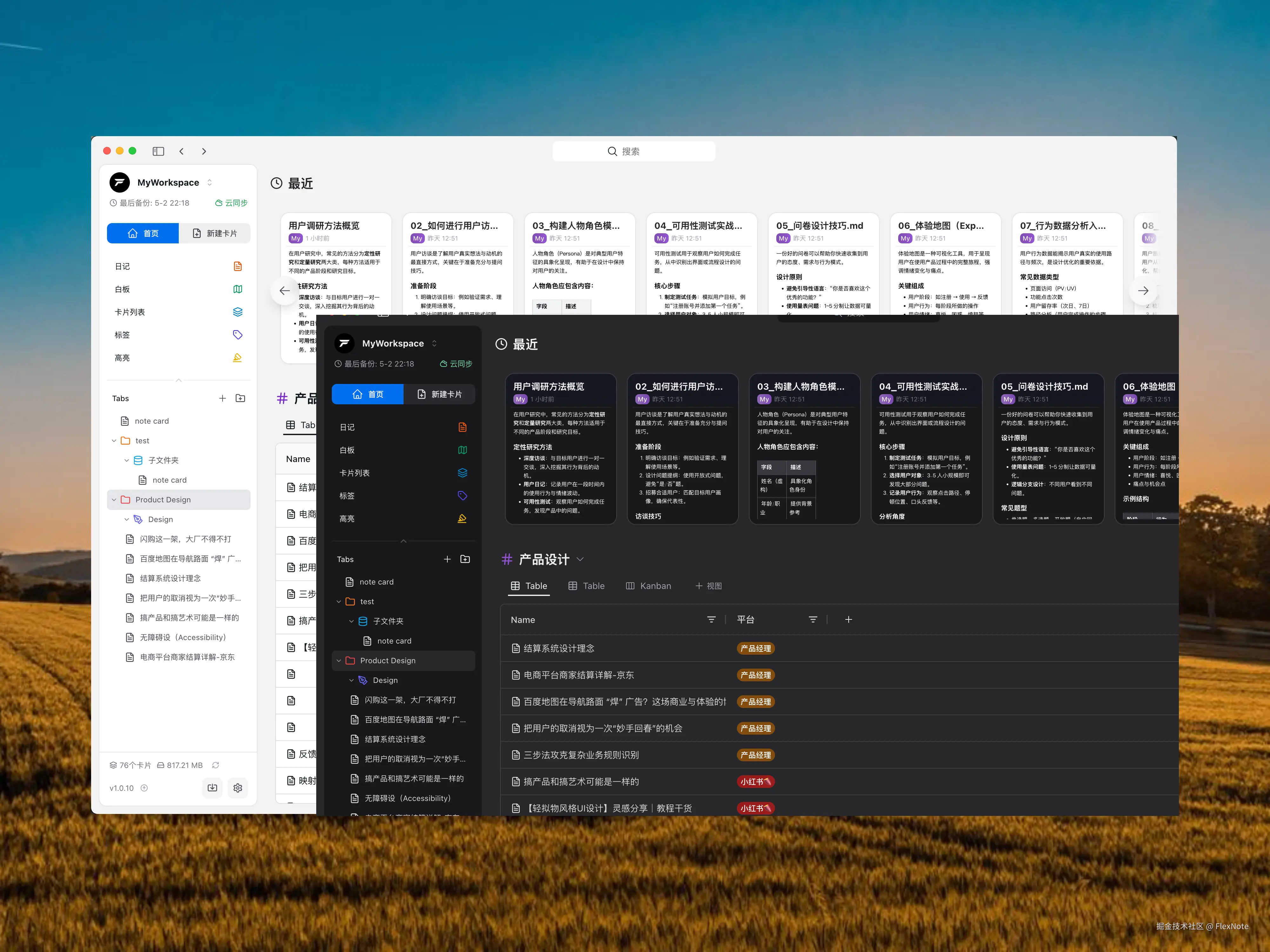Open settings gear in light sidebar footer
1270x952 pixels.
coord(238,788)
